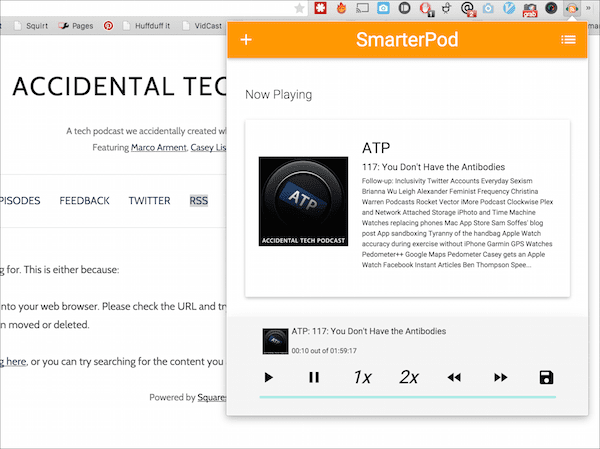
Task: Open the bird robot extension icon
Action: coord(446,8)
